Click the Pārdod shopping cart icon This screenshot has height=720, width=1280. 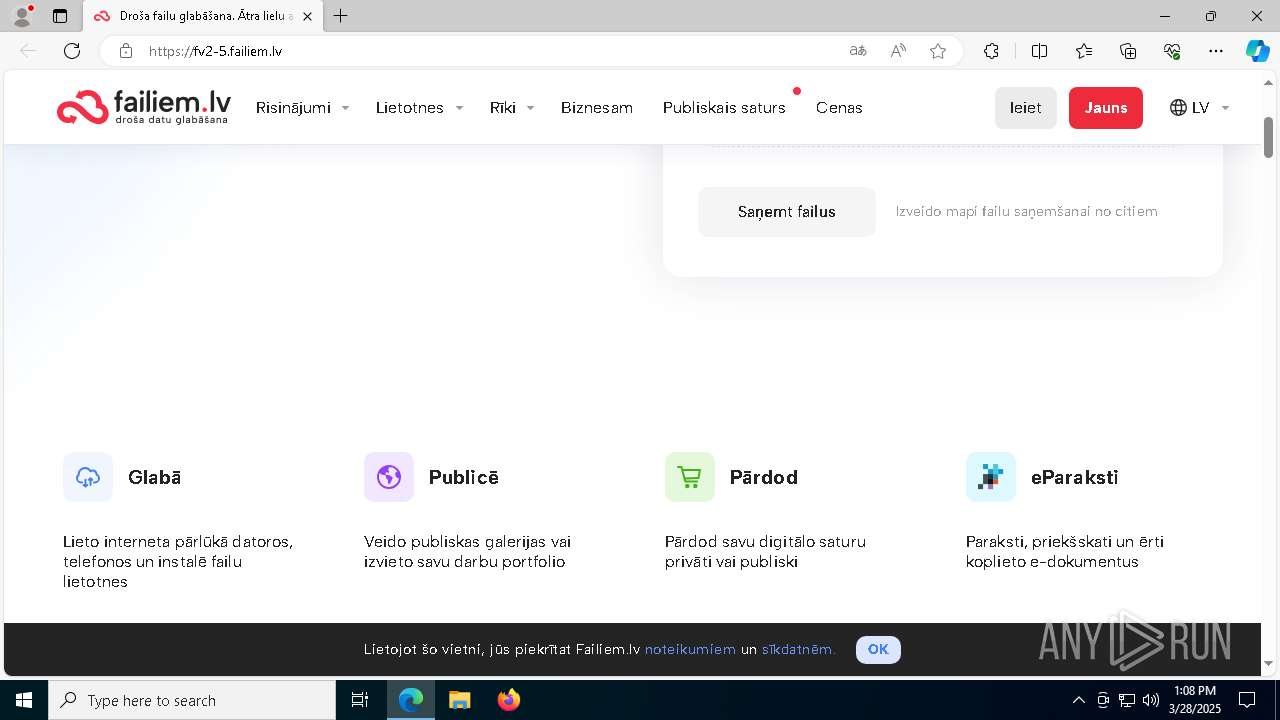pyautogui.click(x=690, y=477)
